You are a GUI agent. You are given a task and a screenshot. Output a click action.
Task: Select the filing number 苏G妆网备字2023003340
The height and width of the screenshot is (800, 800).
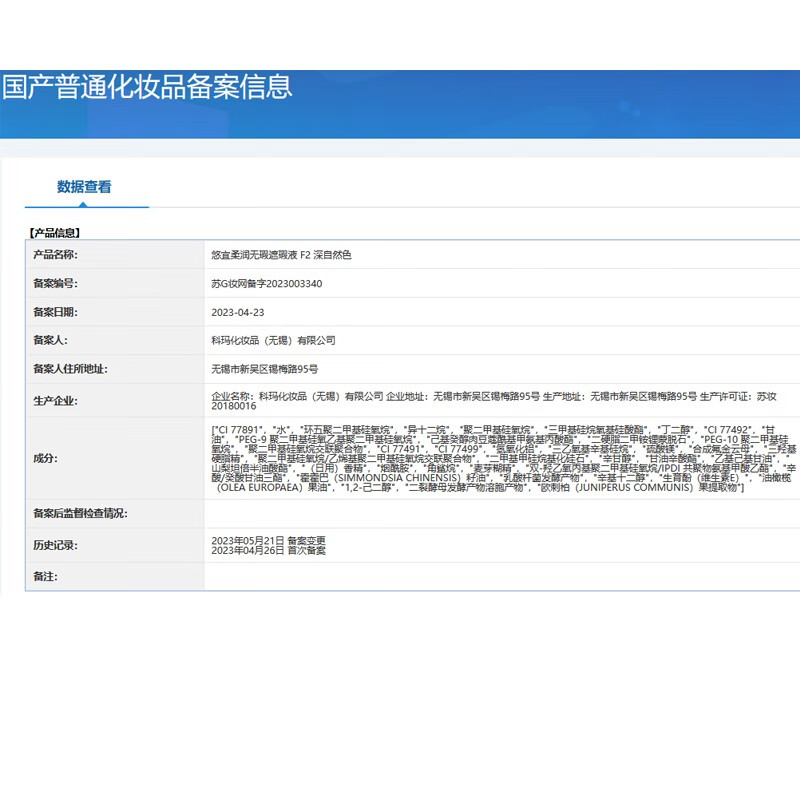point(267,283)
